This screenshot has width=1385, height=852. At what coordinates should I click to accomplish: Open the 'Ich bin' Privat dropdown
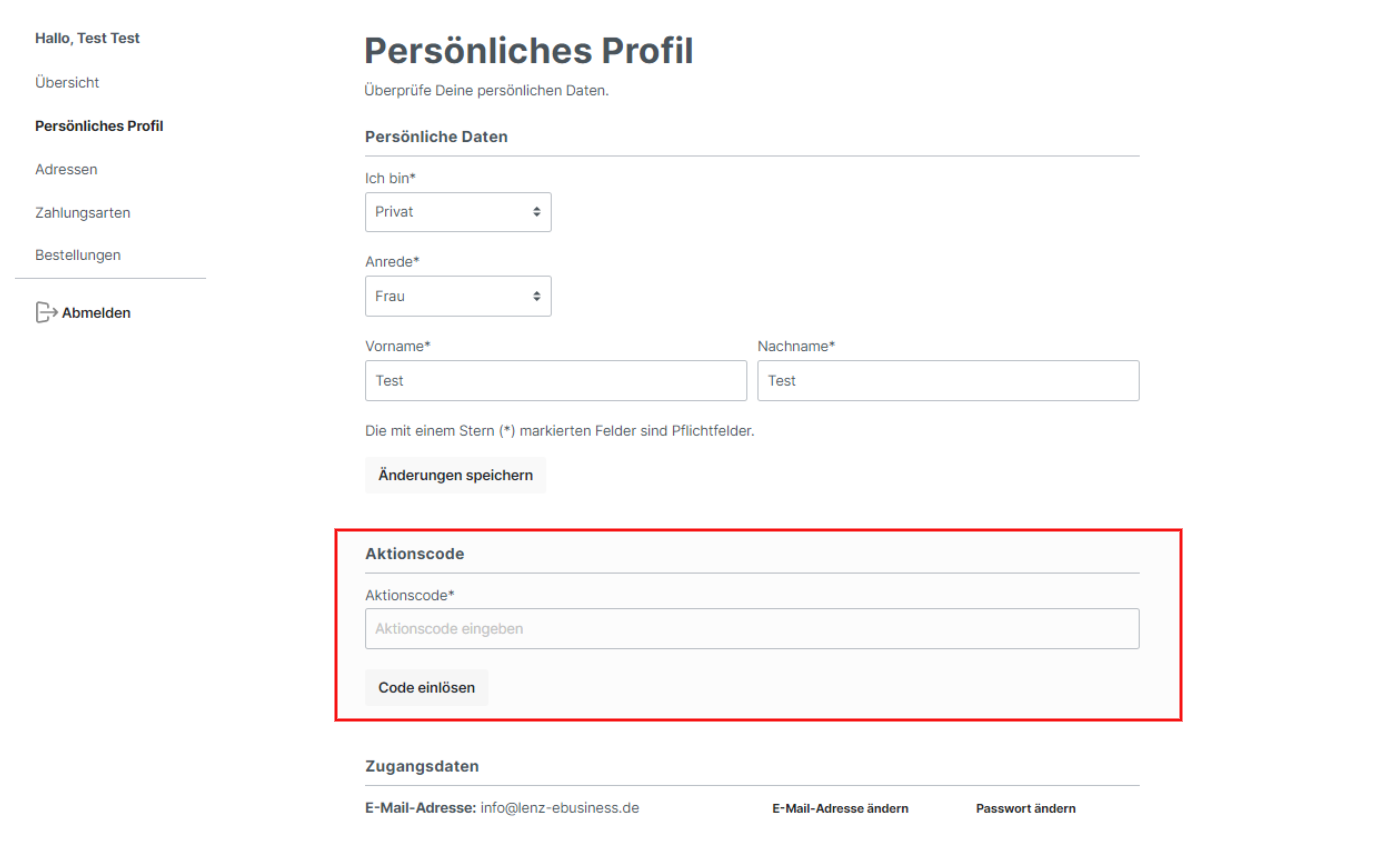(458, 212)
